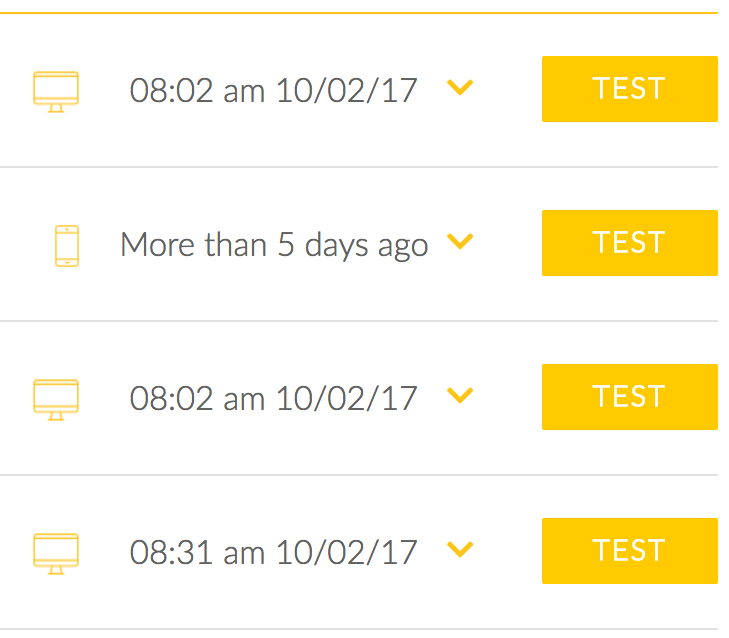The height and width of the screenshot is (638, 729).
Task: Tap the smartphone icon beside More than 5 days ago
Action: coord(67,246)
